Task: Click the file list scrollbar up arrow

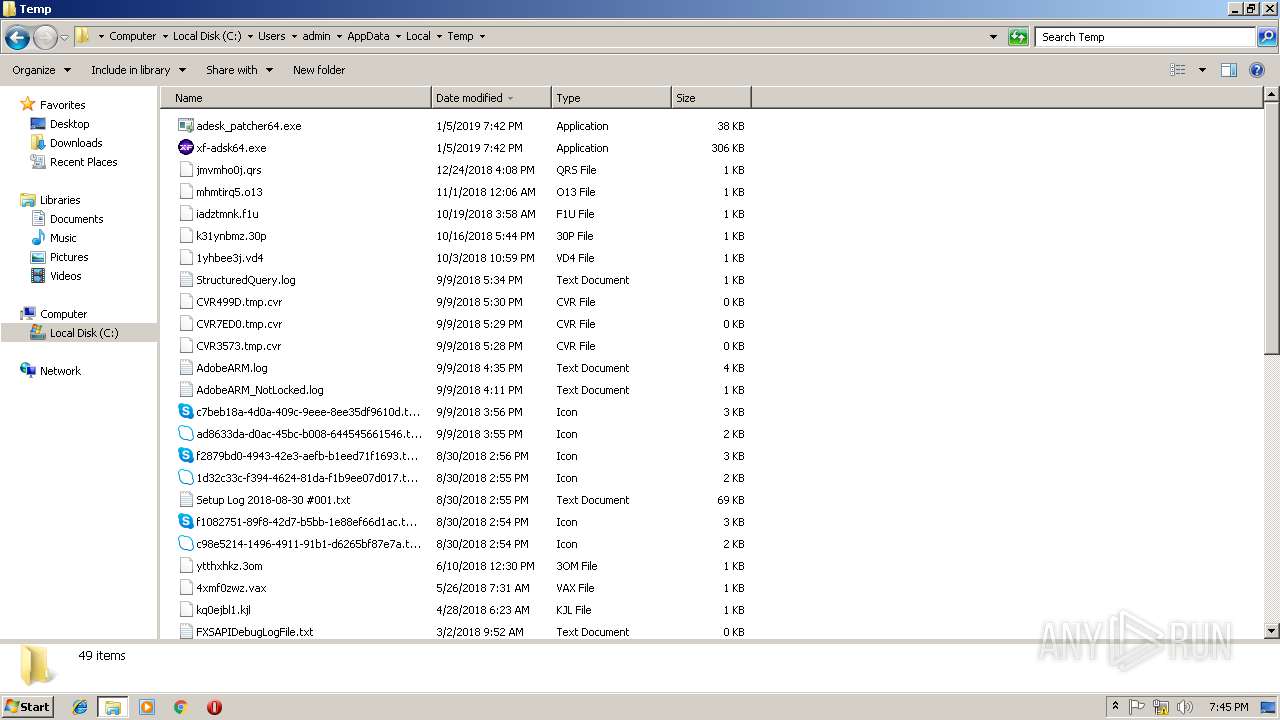Action: coord(1272,95)
